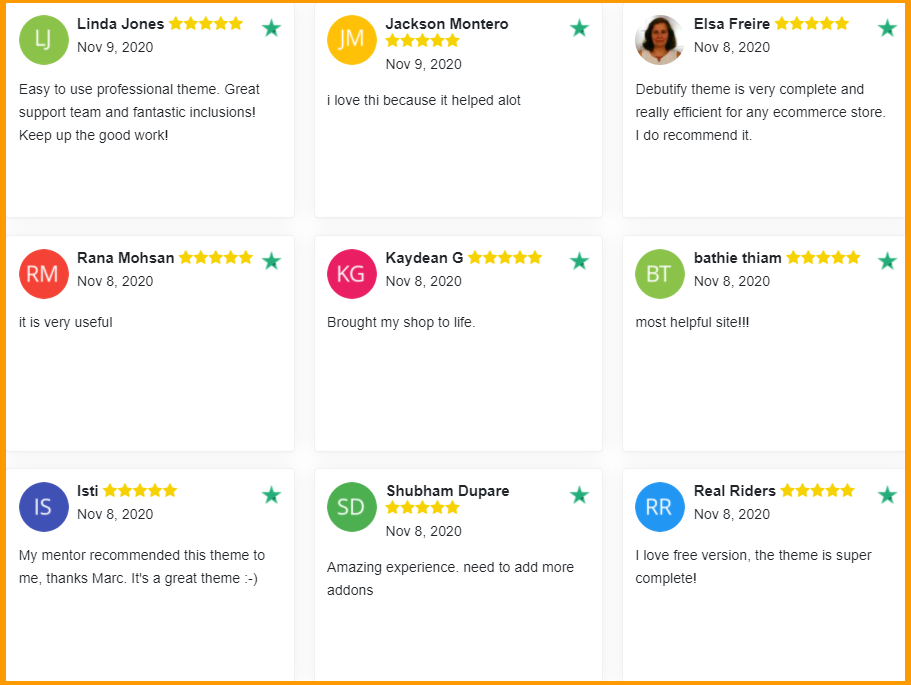Screen dimensions: 911x685
Task: Click the green star beside Shubham Dupare's review
Action: [579, 495]
